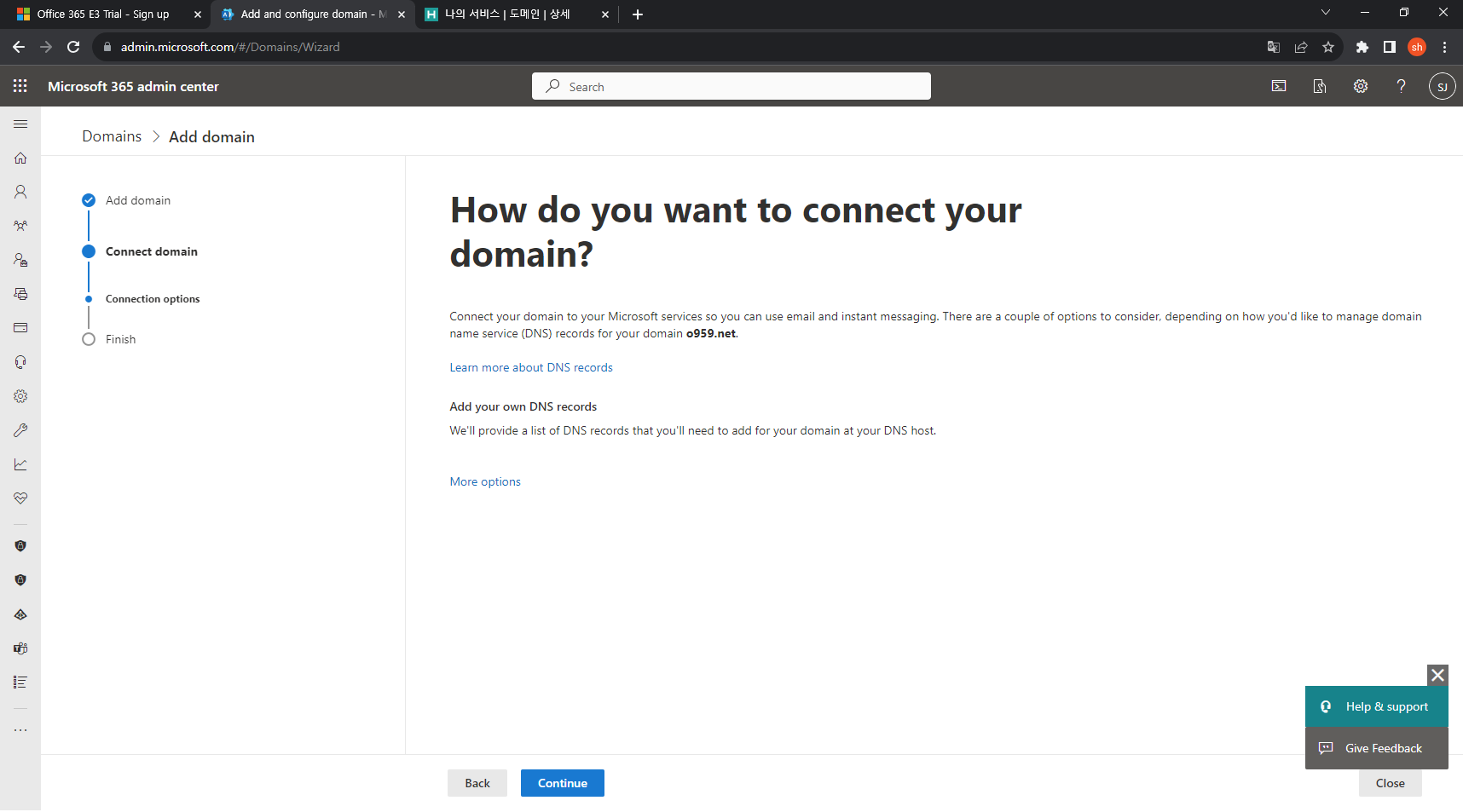Open the Chrome profile avatar
Viewport: 1463px width, 812px height.
pyautogui.click(x=1417, y=47)
